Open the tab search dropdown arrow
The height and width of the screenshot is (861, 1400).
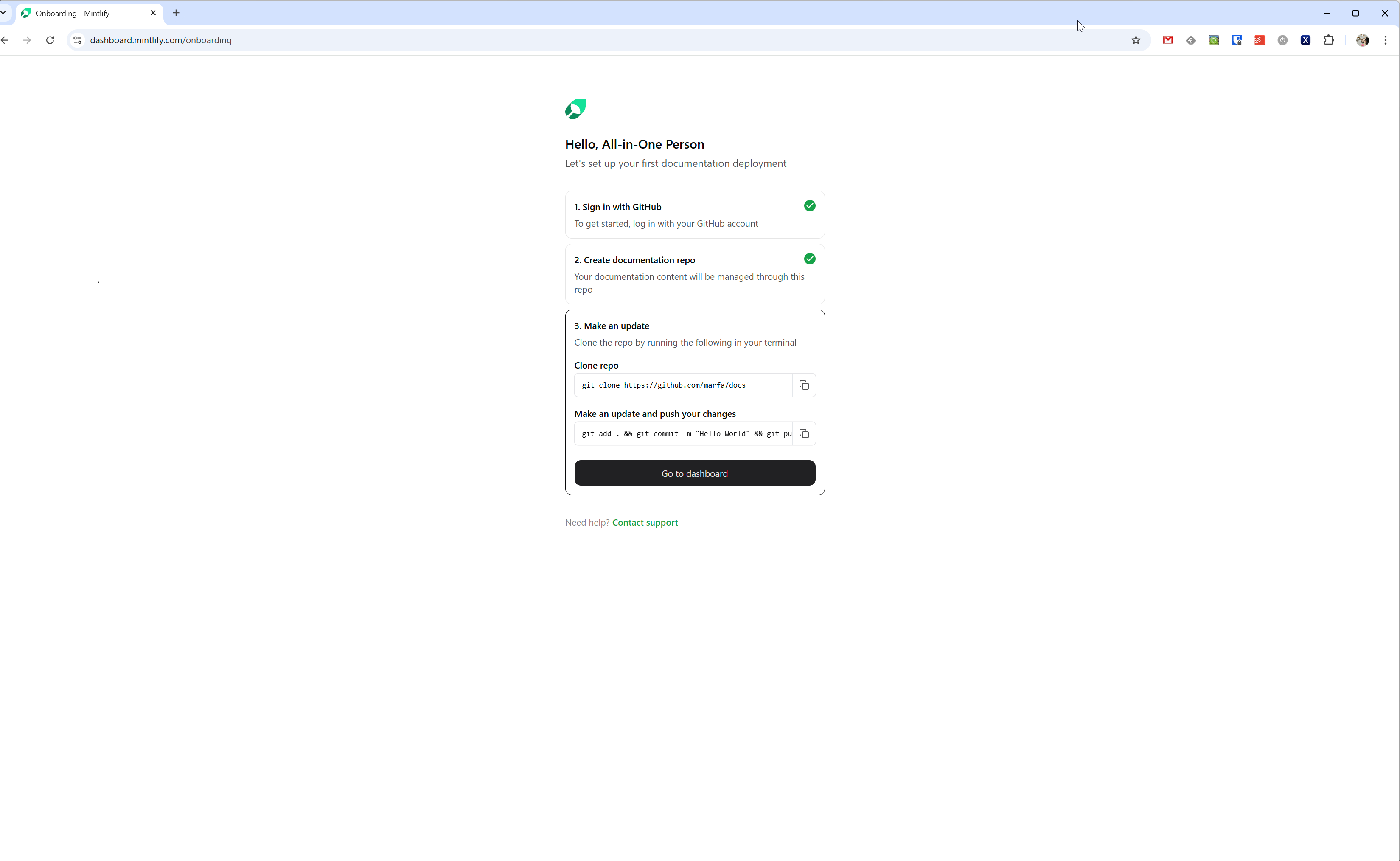point(3,13)
